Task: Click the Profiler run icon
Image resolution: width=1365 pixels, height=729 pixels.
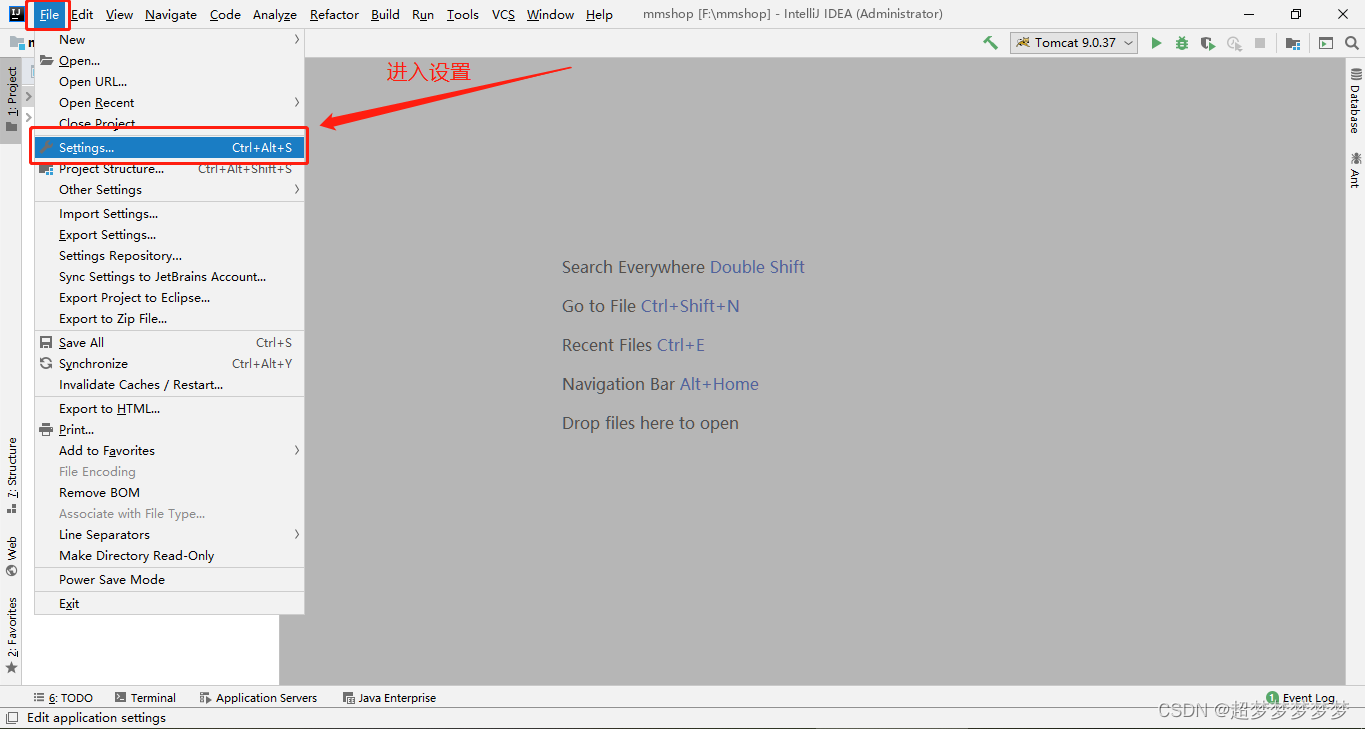Action: point(1234,43)
